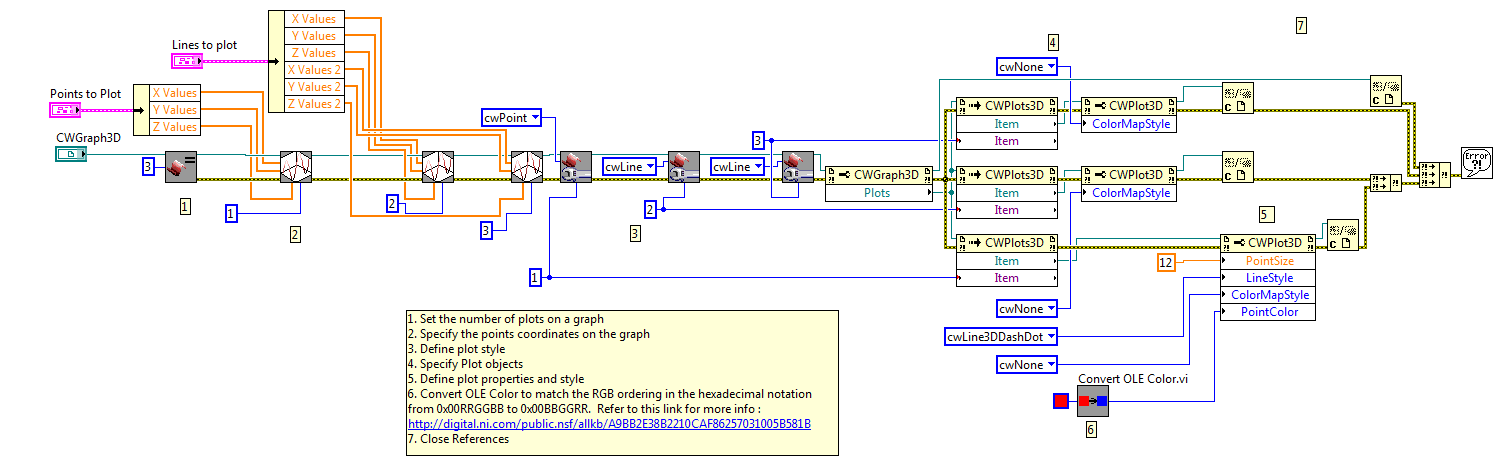Select the CWGraph3D property node header

[x=879, y=175]
